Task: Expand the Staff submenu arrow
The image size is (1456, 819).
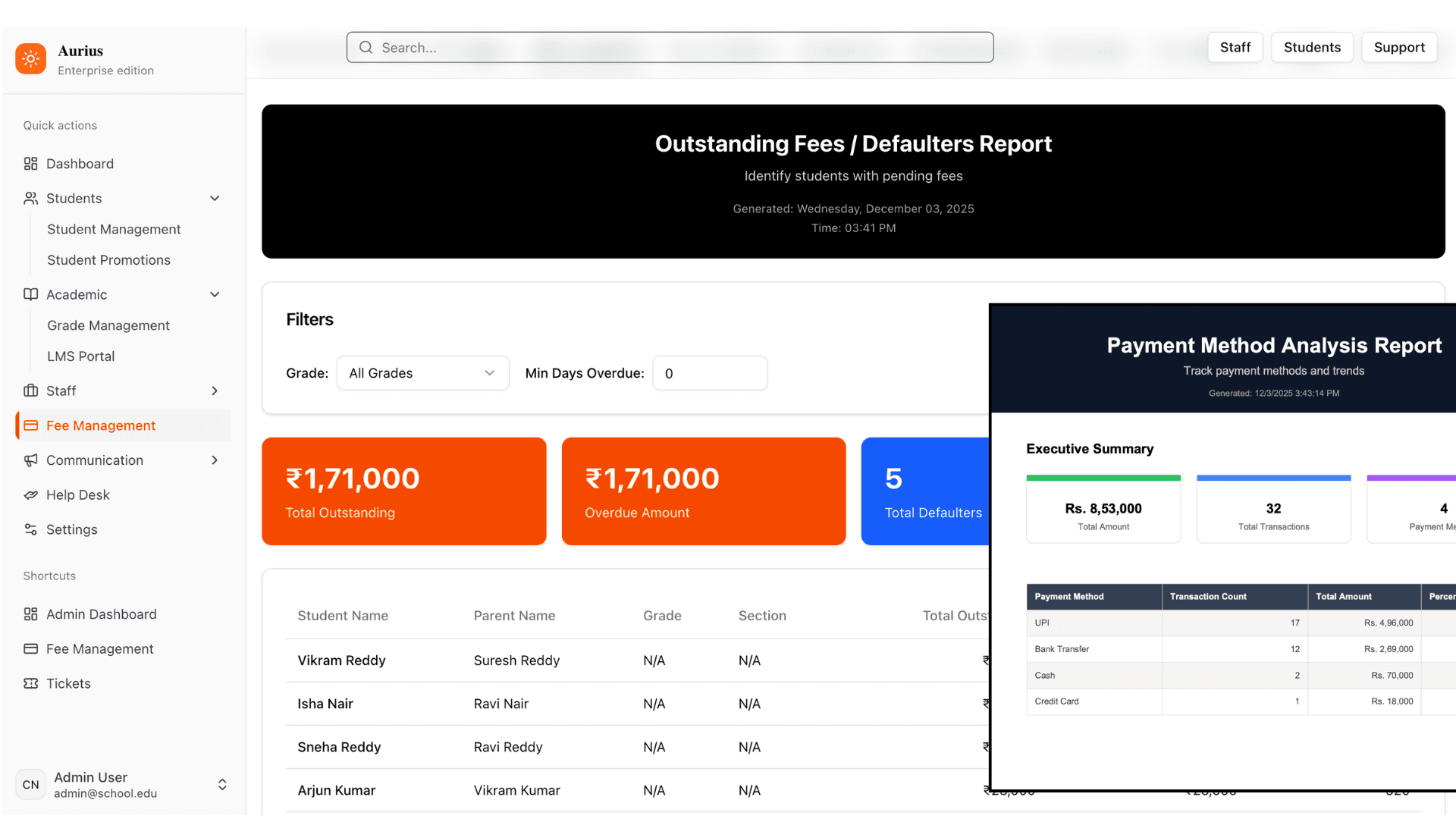Action: click(x=215, y=391)
